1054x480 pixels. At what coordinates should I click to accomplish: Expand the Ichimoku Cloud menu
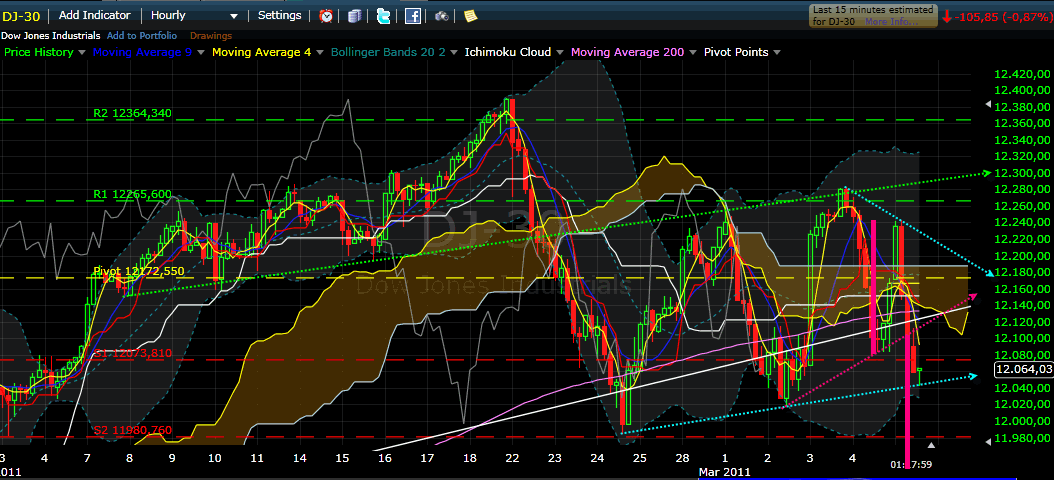(x=559, y=52)
